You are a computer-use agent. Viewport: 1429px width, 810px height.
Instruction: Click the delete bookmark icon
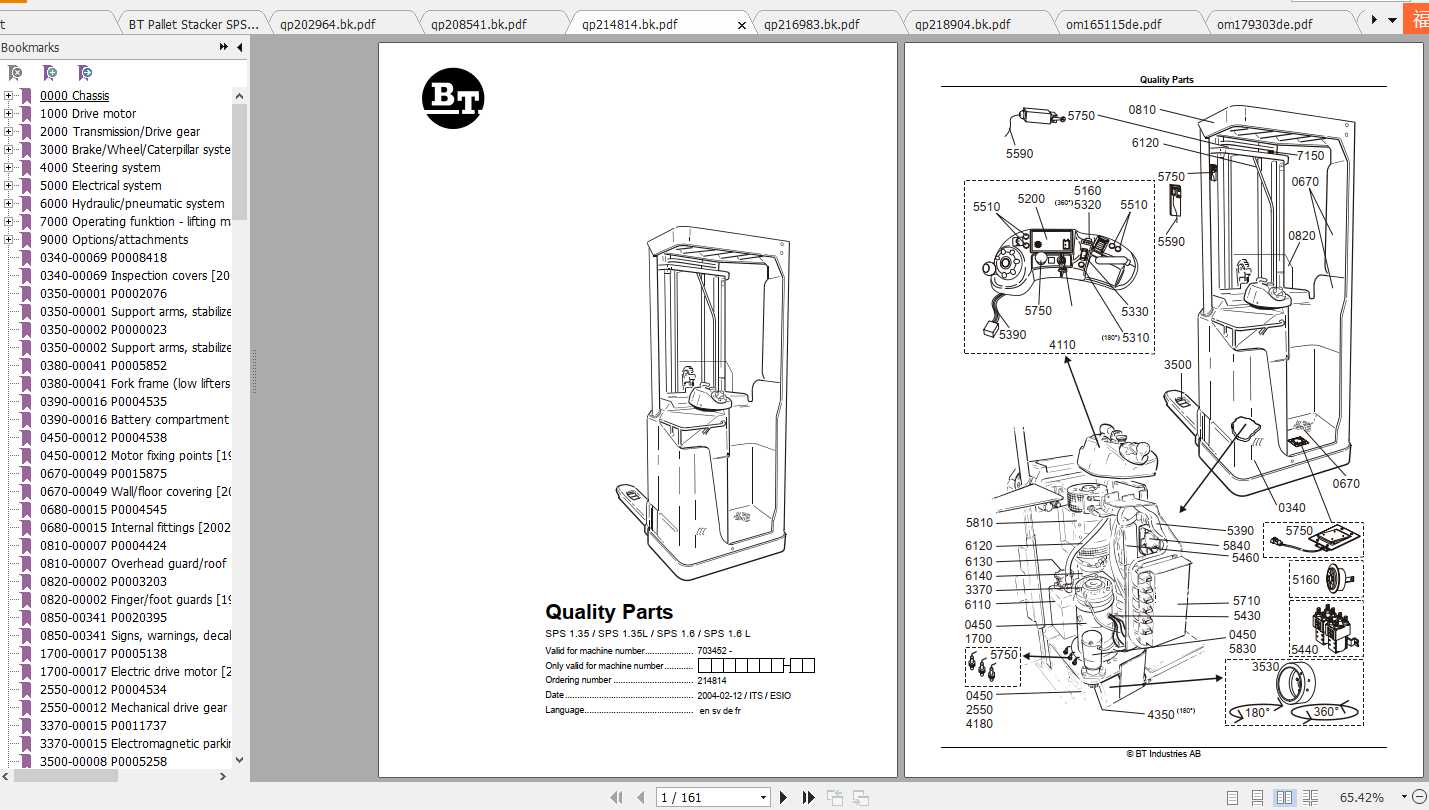tap(15, 73)
